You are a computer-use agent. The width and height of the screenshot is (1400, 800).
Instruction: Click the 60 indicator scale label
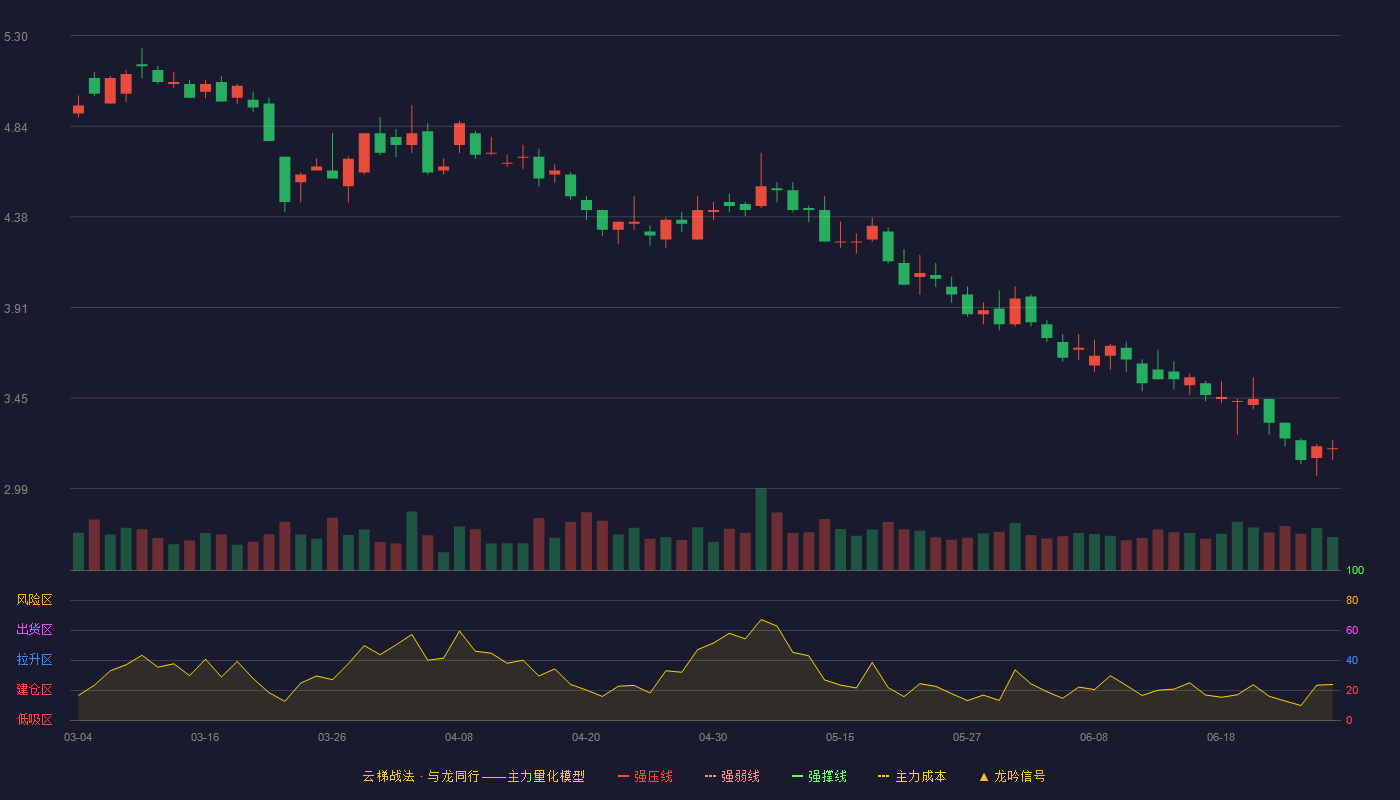tap(1352, 630)
